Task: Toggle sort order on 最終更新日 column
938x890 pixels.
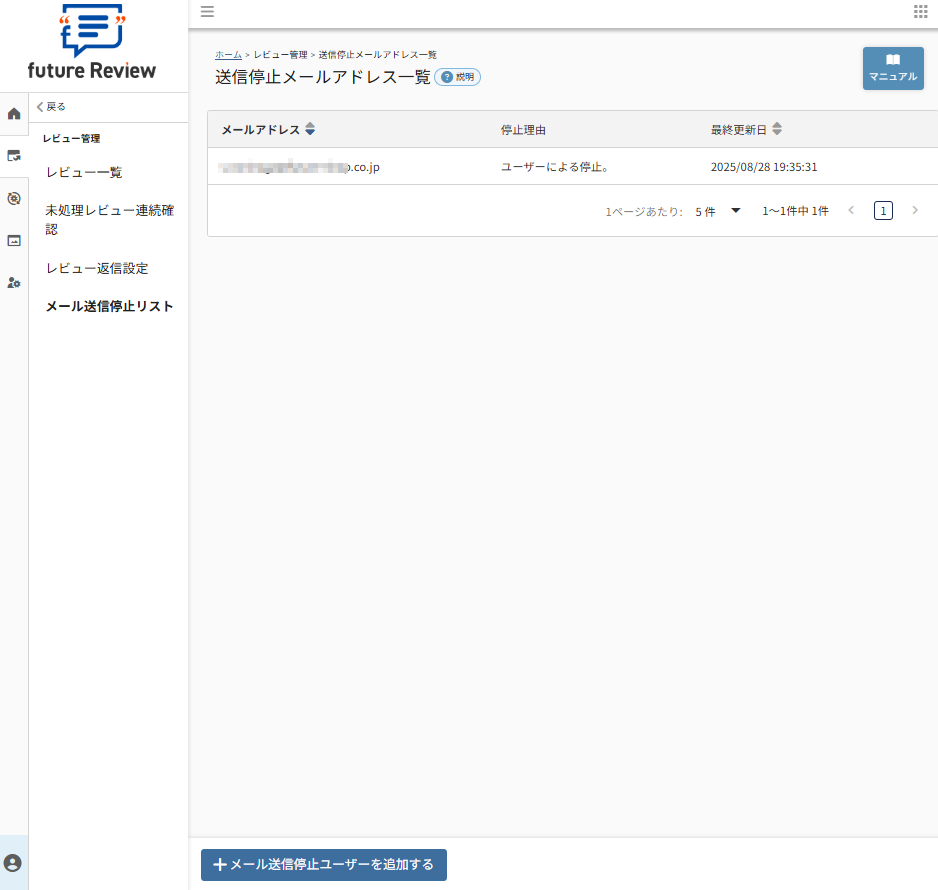Action: coord(778,128)
